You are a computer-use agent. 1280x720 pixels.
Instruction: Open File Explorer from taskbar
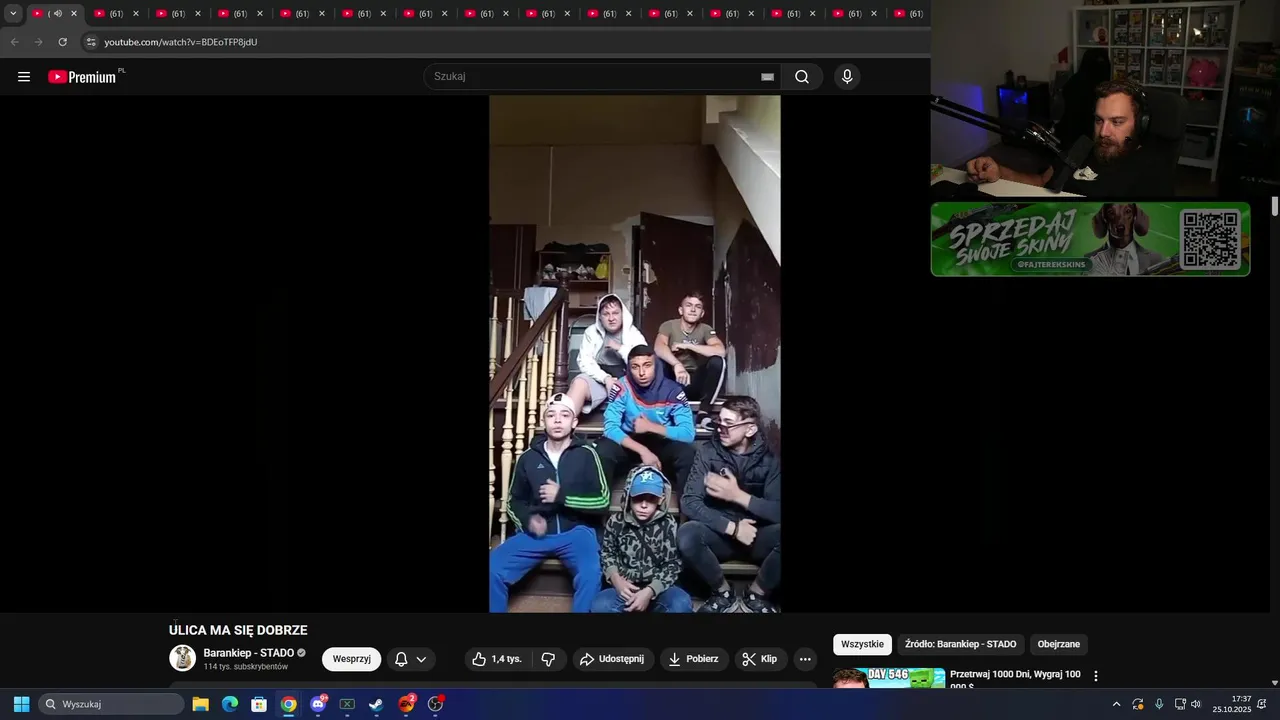[x=200, y=704]
